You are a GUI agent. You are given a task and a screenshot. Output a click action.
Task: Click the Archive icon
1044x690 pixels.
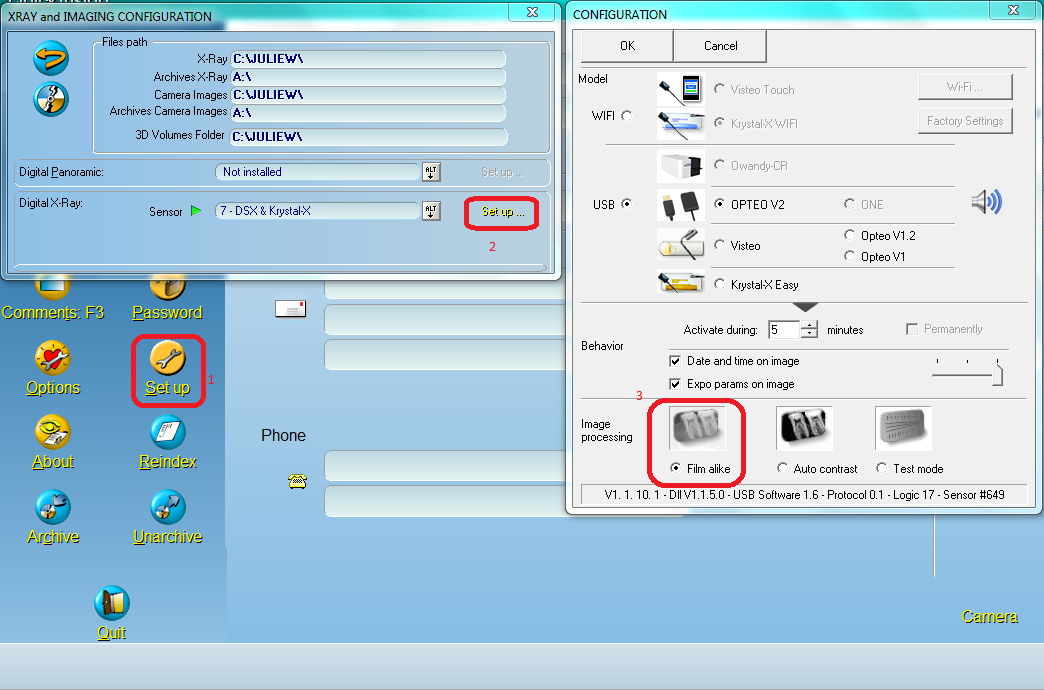pos(52,507)
